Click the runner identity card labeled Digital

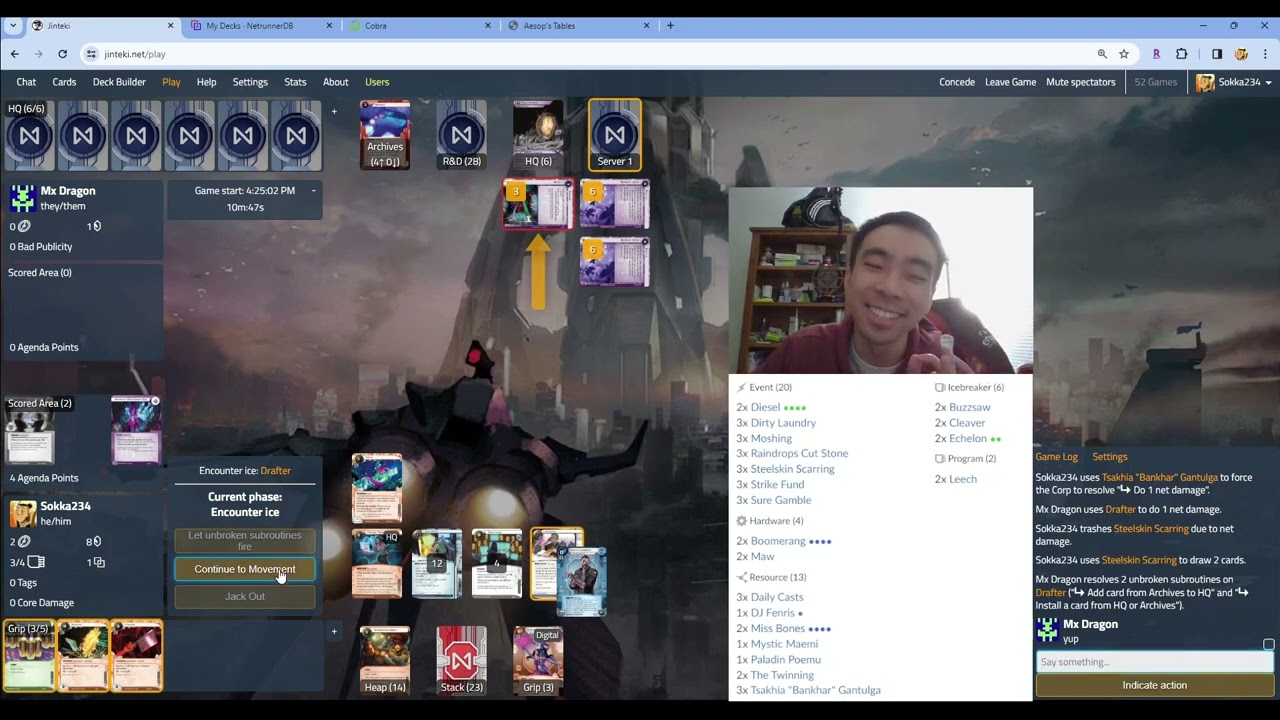[538, 660]
